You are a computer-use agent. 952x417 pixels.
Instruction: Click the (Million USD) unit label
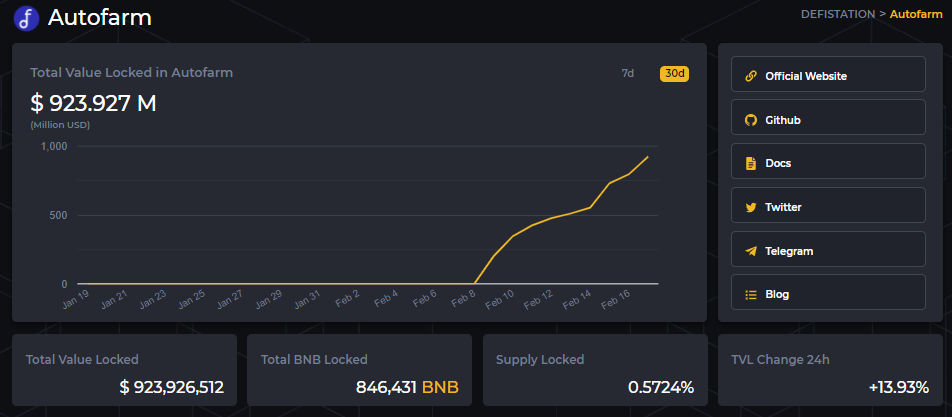click(60, 125)
